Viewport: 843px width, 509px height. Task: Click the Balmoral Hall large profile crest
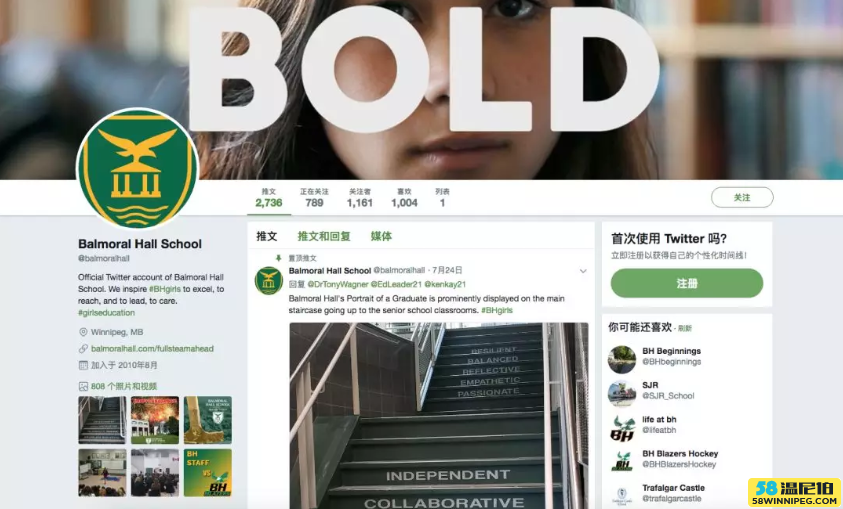pos(138,168)
